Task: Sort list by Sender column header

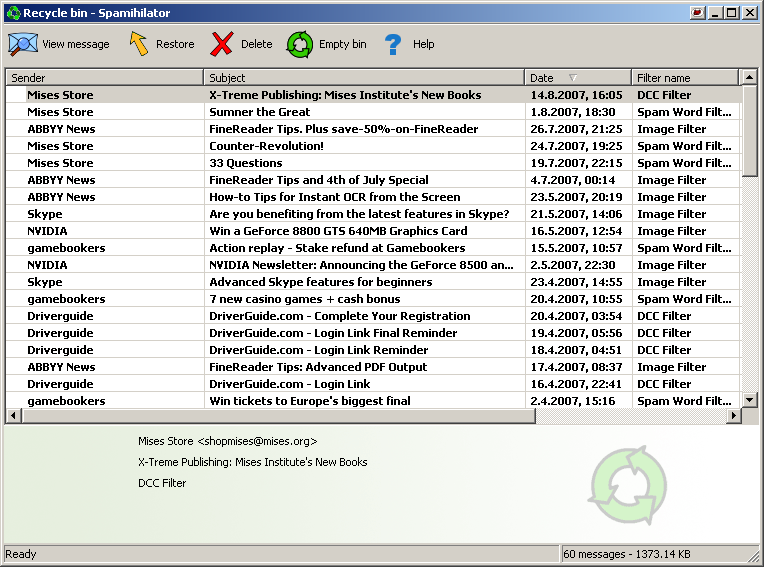Action: click(x=105, y=77)
